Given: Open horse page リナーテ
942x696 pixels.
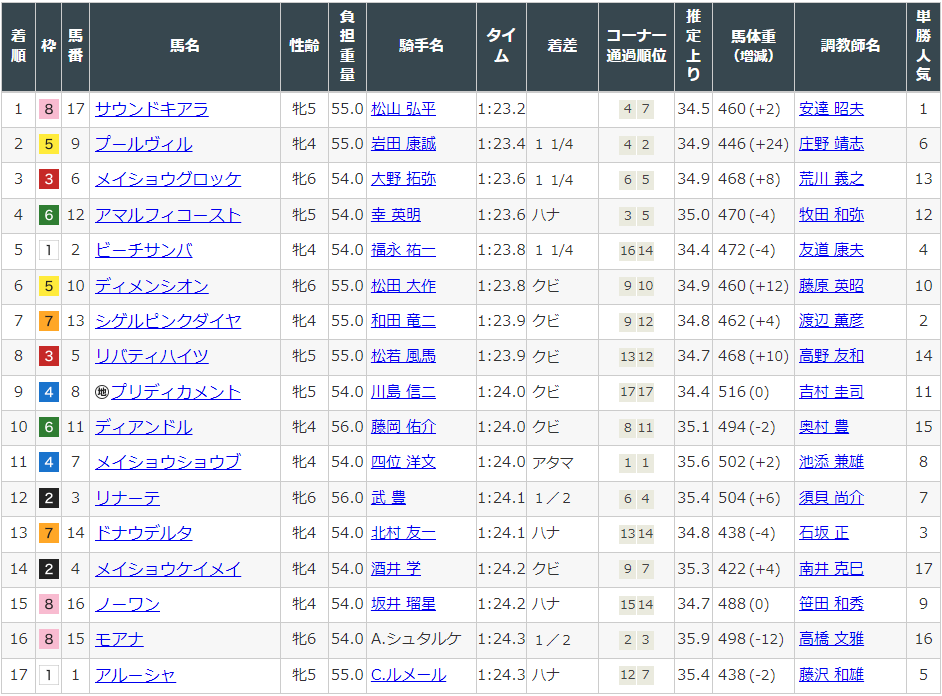Looking at the screenshot, I should coord(127,498).
